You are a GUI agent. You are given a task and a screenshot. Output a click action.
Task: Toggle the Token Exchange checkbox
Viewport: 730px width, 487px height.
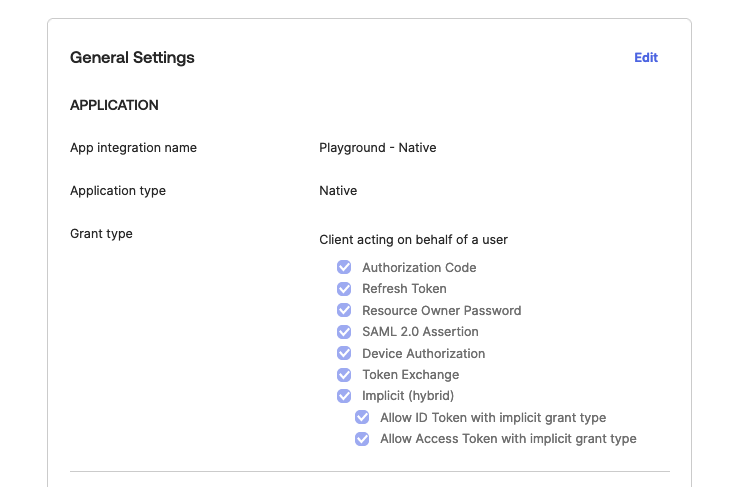coord(344,375)
